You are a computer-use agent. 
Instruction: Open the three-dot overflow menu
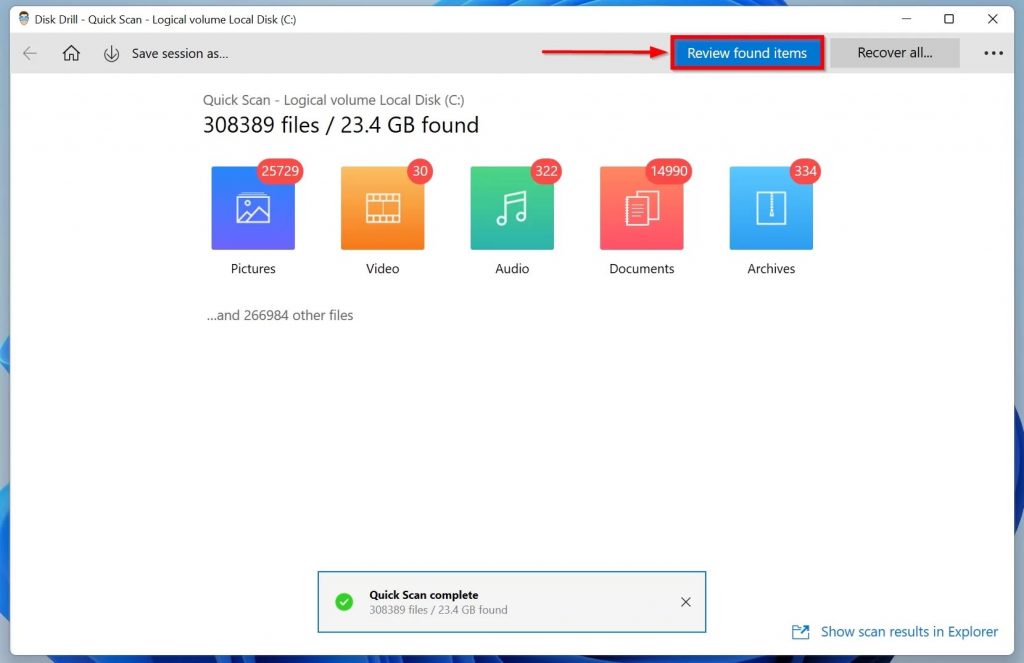coord(993,53)
